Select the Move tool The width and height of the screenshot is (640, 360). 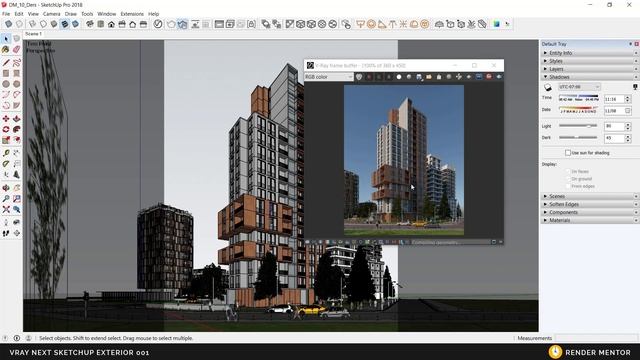pyautogui.click(x=6, y=118)
